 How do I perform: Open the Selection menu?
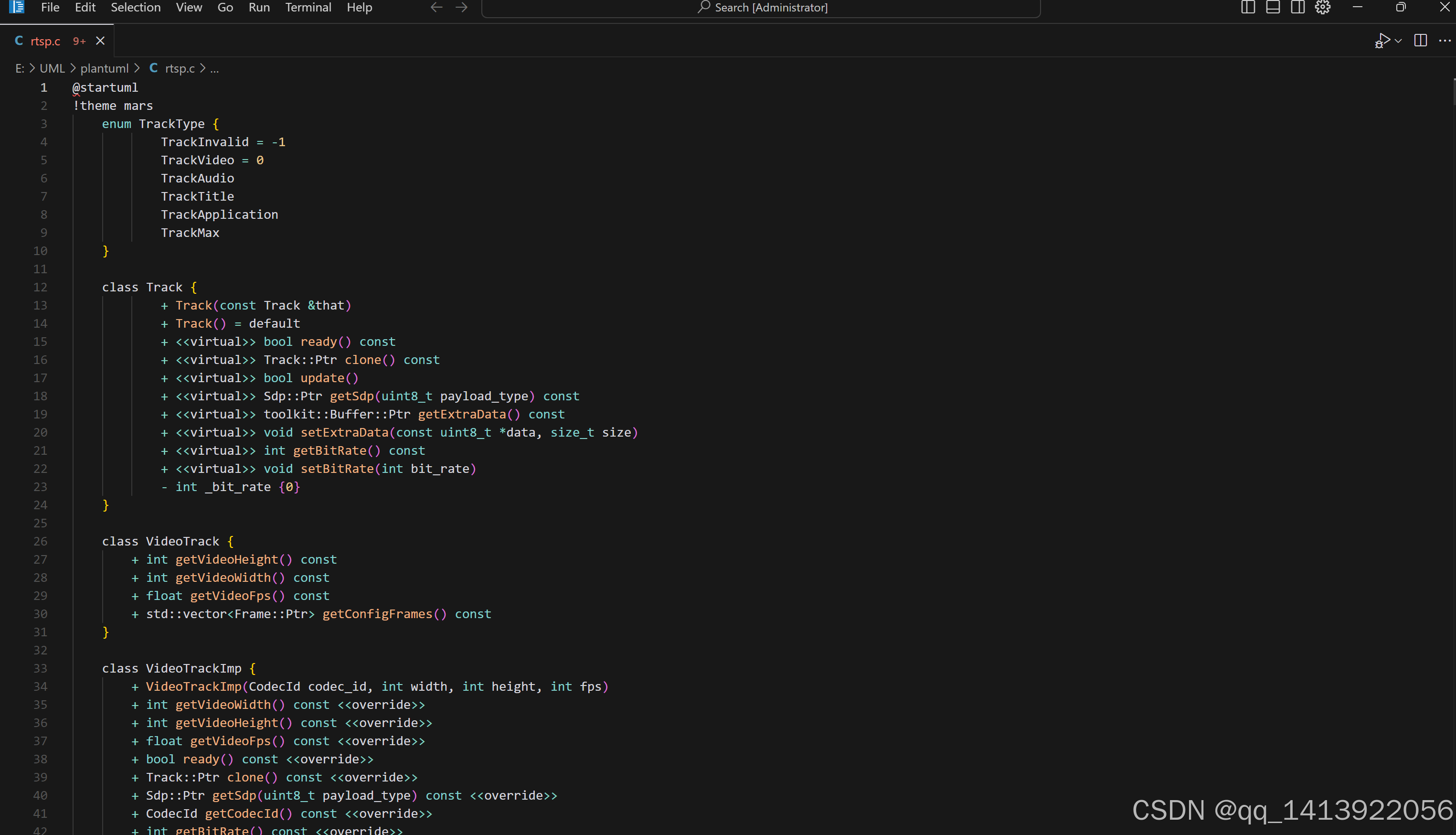pyautogui.click(x=135, y=8)
